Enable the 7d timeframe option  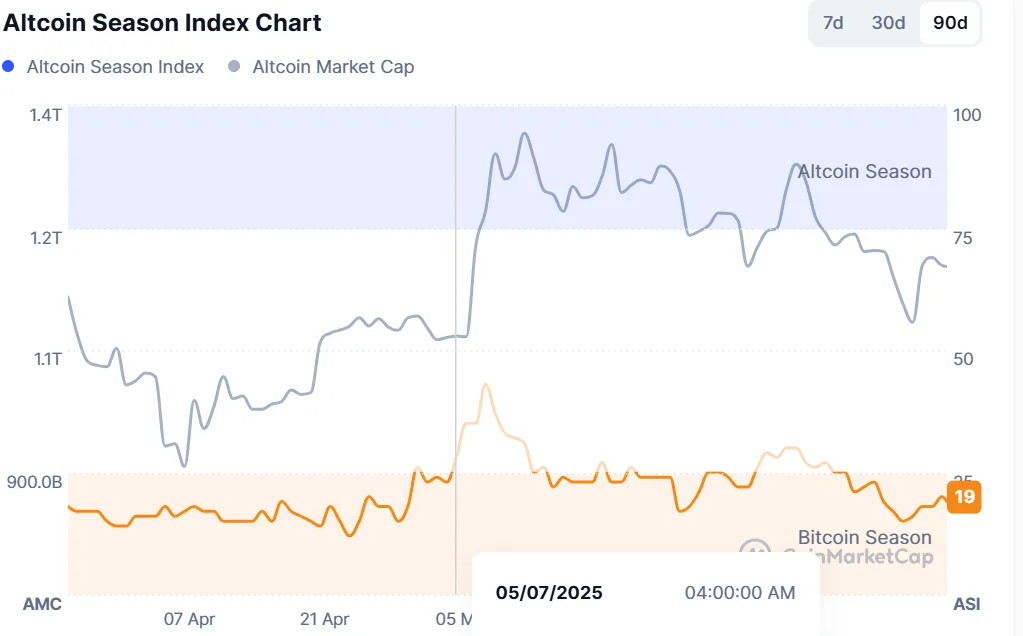(x=832, y=22)
